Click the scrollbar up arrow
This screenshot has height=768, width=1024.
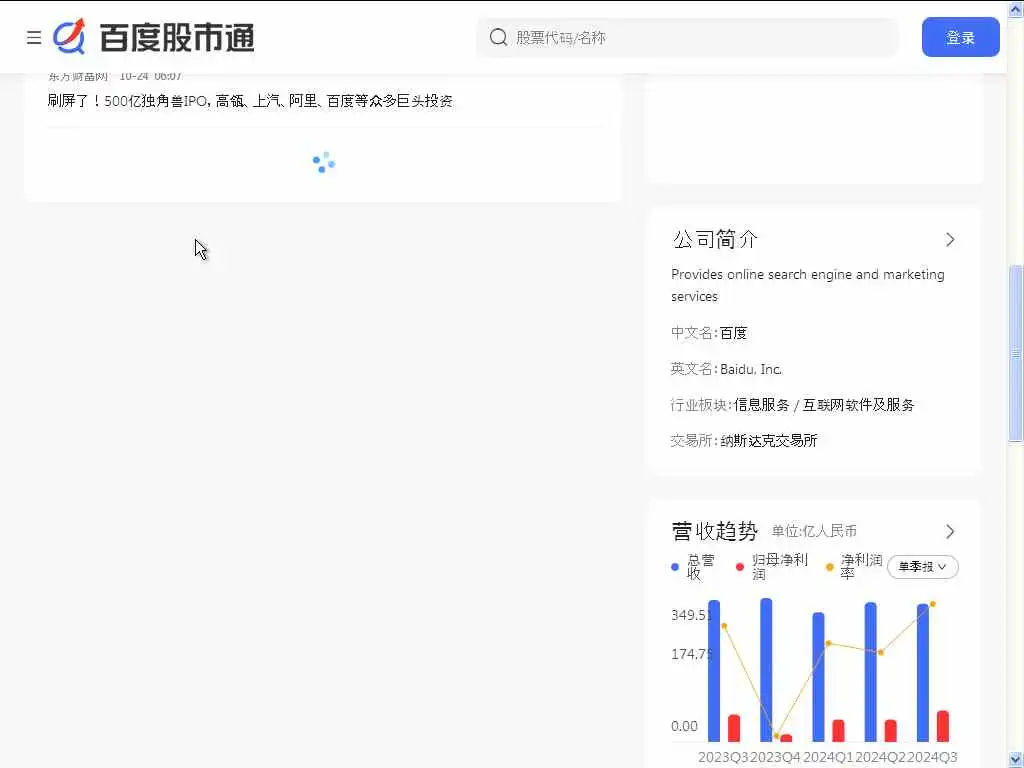pyautogui.click(x=1016, y=8)
